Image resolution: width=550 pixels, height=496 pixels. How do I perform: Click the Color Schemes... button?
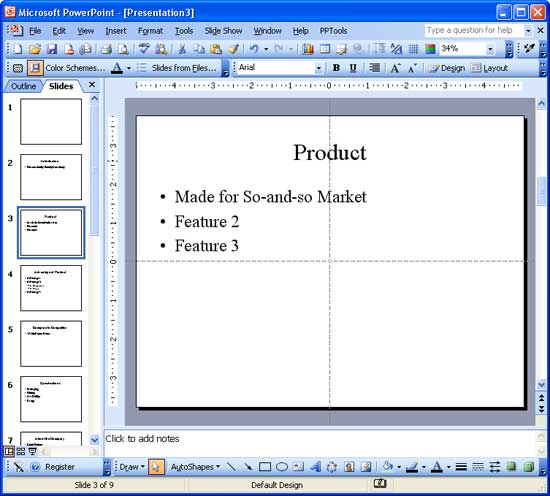tap(75, 68)
